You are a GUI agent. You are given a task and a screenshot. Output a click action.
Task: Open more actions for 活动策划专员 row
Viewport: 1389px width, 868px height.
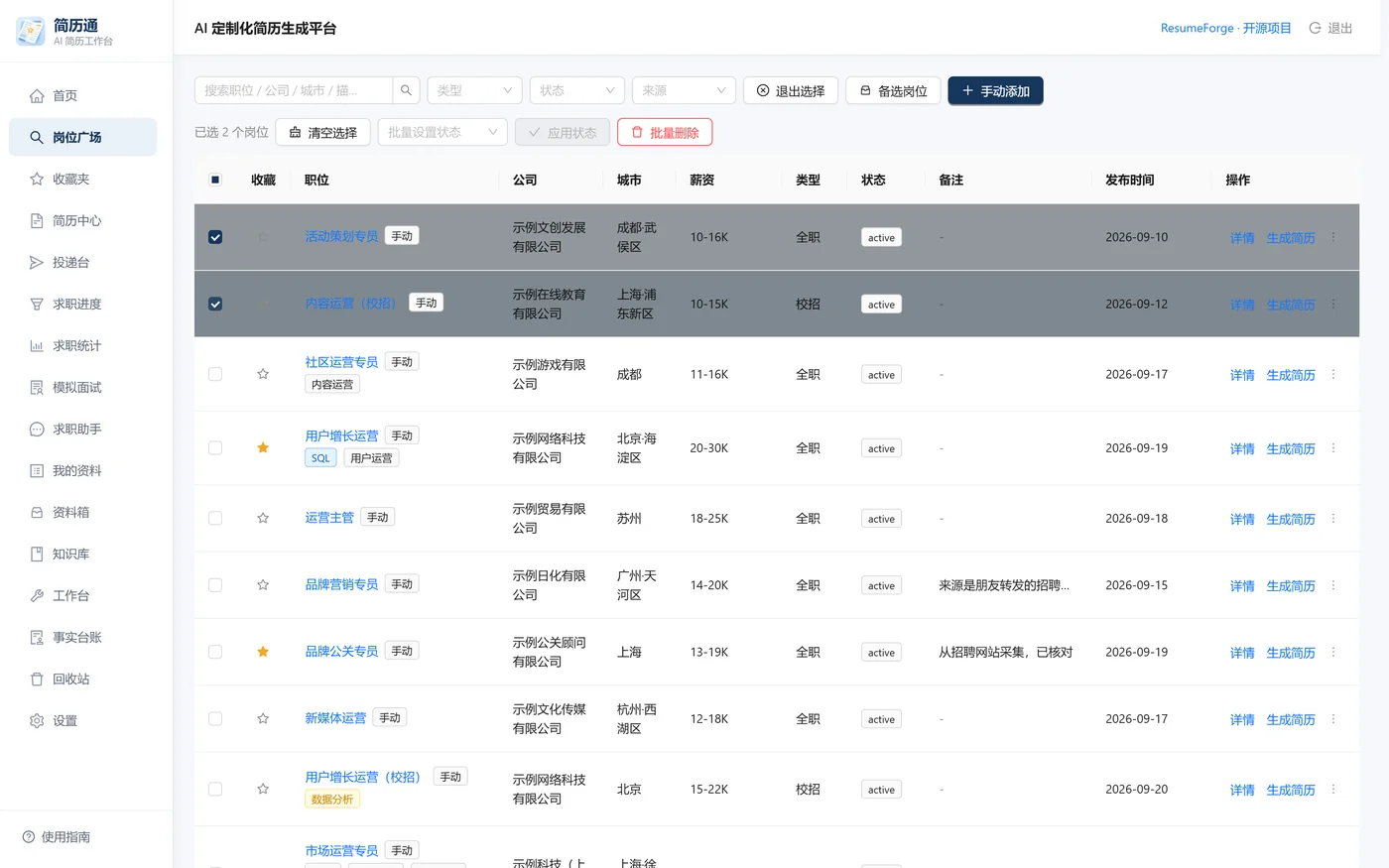1333,237
